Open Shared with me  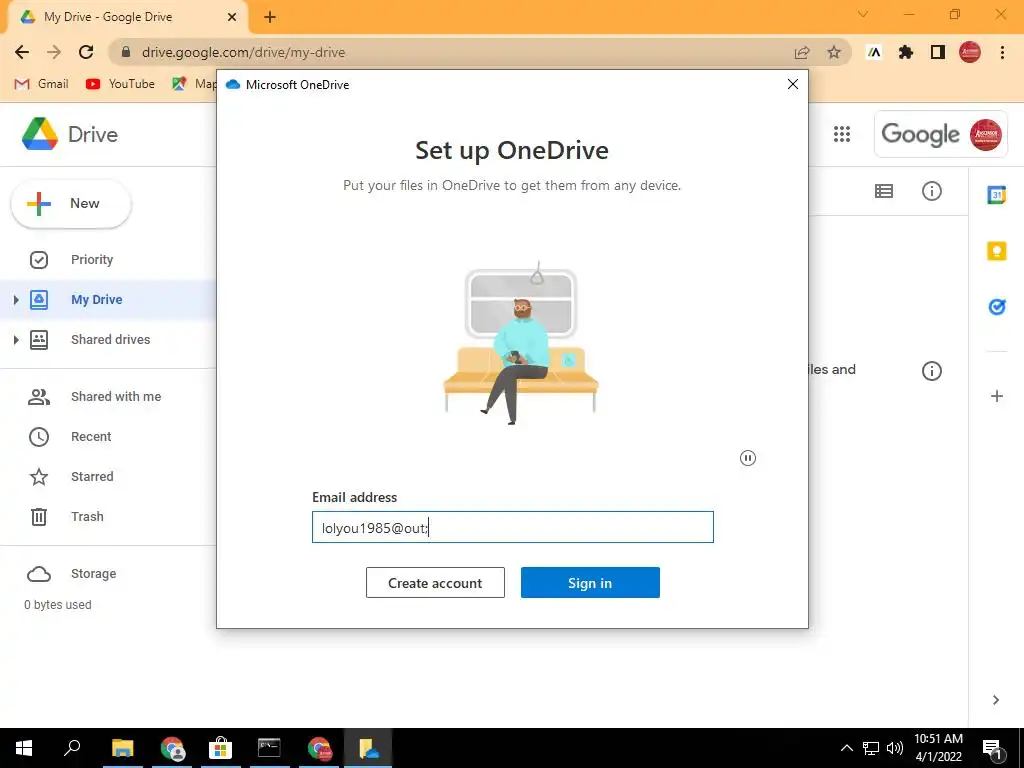pyautogui.click(x=116, y=396)
